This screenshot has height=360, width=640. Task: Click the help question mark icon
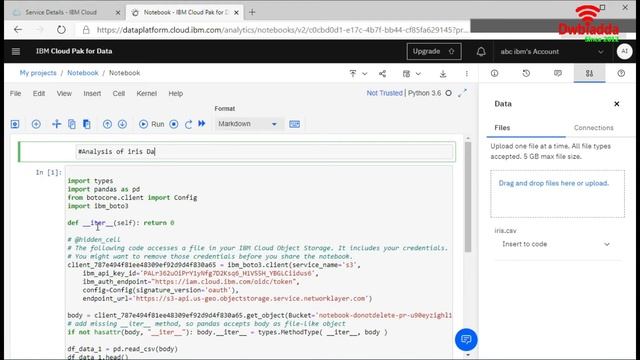click(621, 73)
